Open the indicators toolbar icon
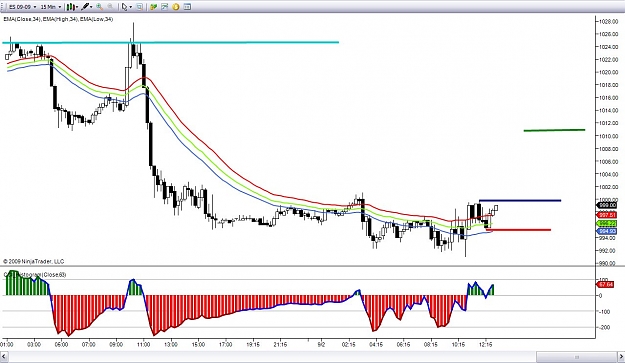Image resolution: width=625 pixels, height=363 pixels. pyautogui.click(x=153, y=7)
